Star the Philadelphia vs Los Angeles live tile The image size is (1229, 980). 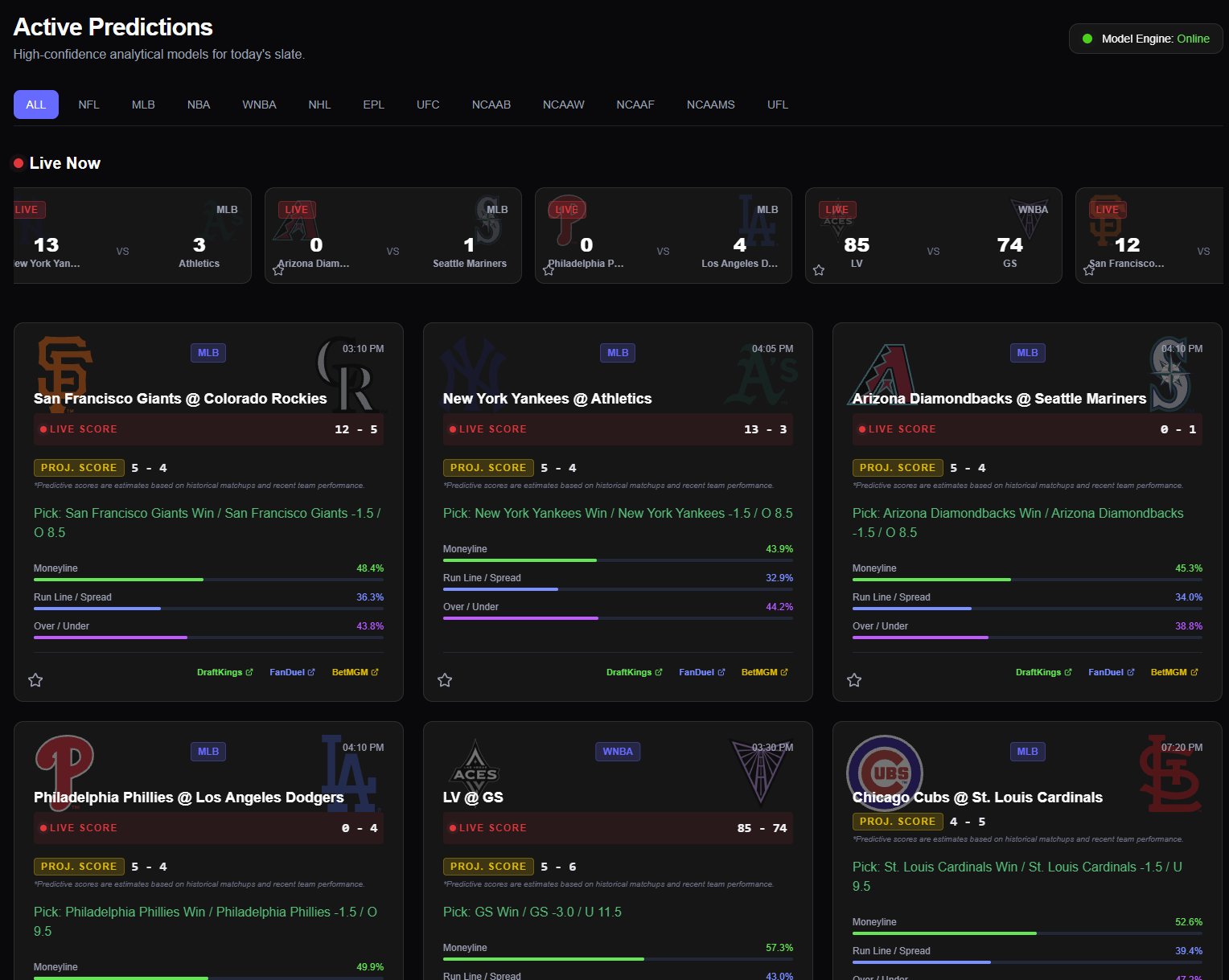coord(549,270)
